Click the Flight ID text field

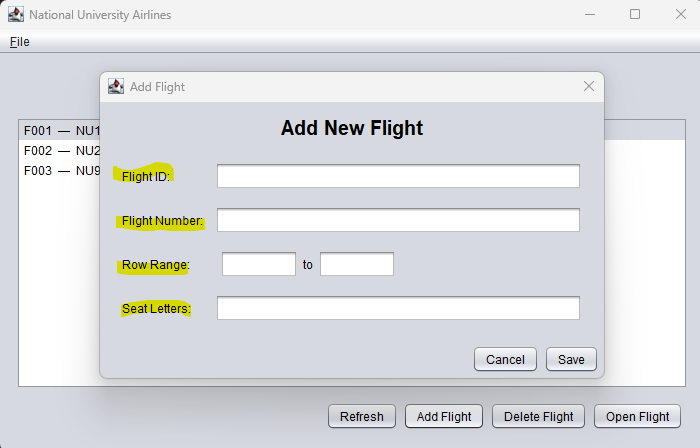(398, 177)
